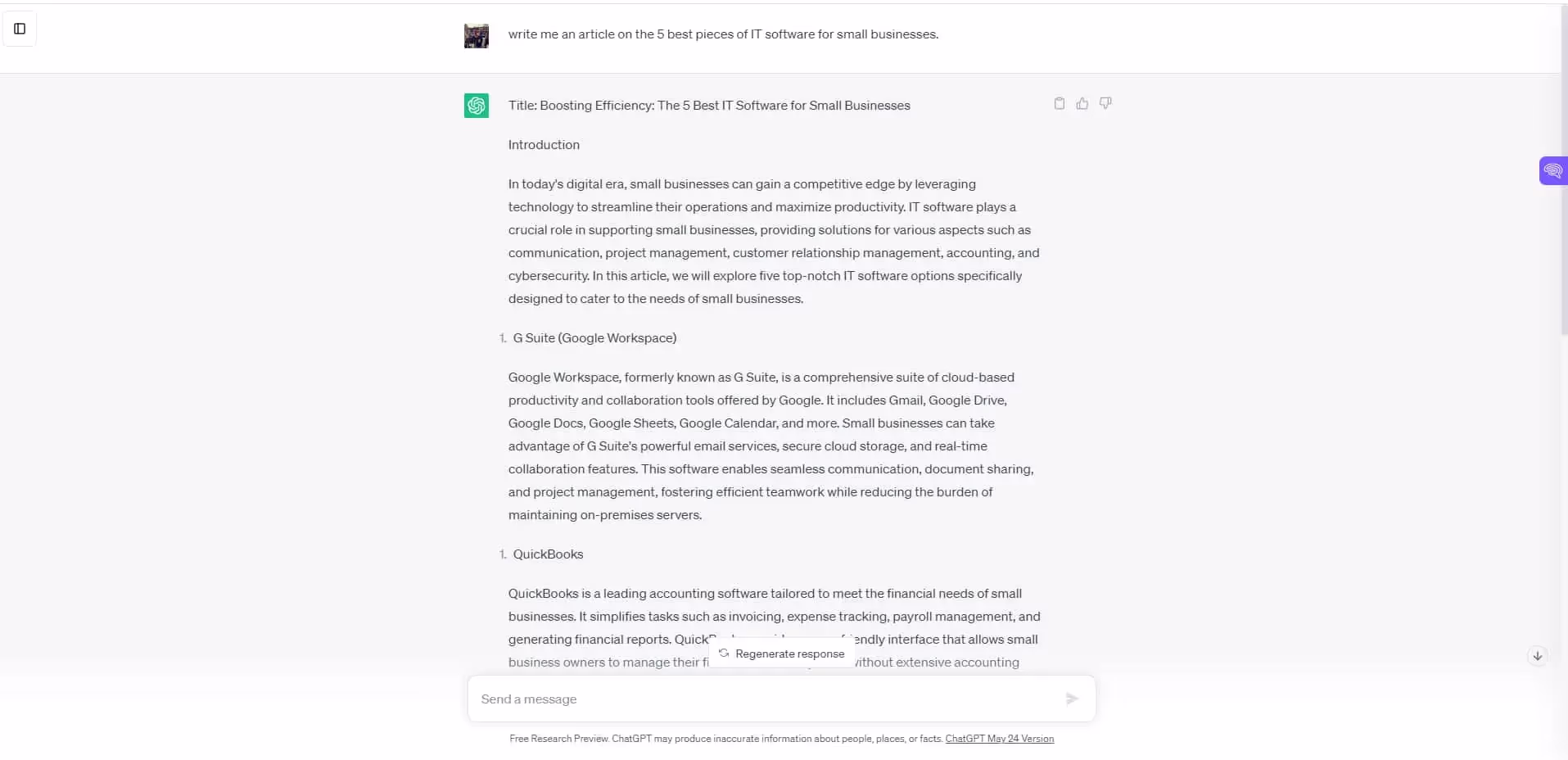1568x760 pixels.
Task: Jump to bottom with the down arrow button
Action: point(1537,656)
